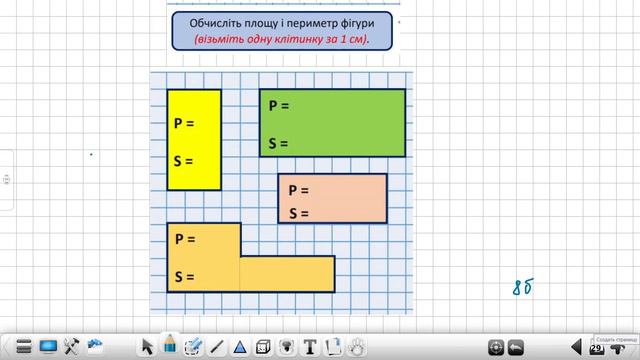
Task: Select the peach pink rectangle figure
Action: [x=332, y=198]
